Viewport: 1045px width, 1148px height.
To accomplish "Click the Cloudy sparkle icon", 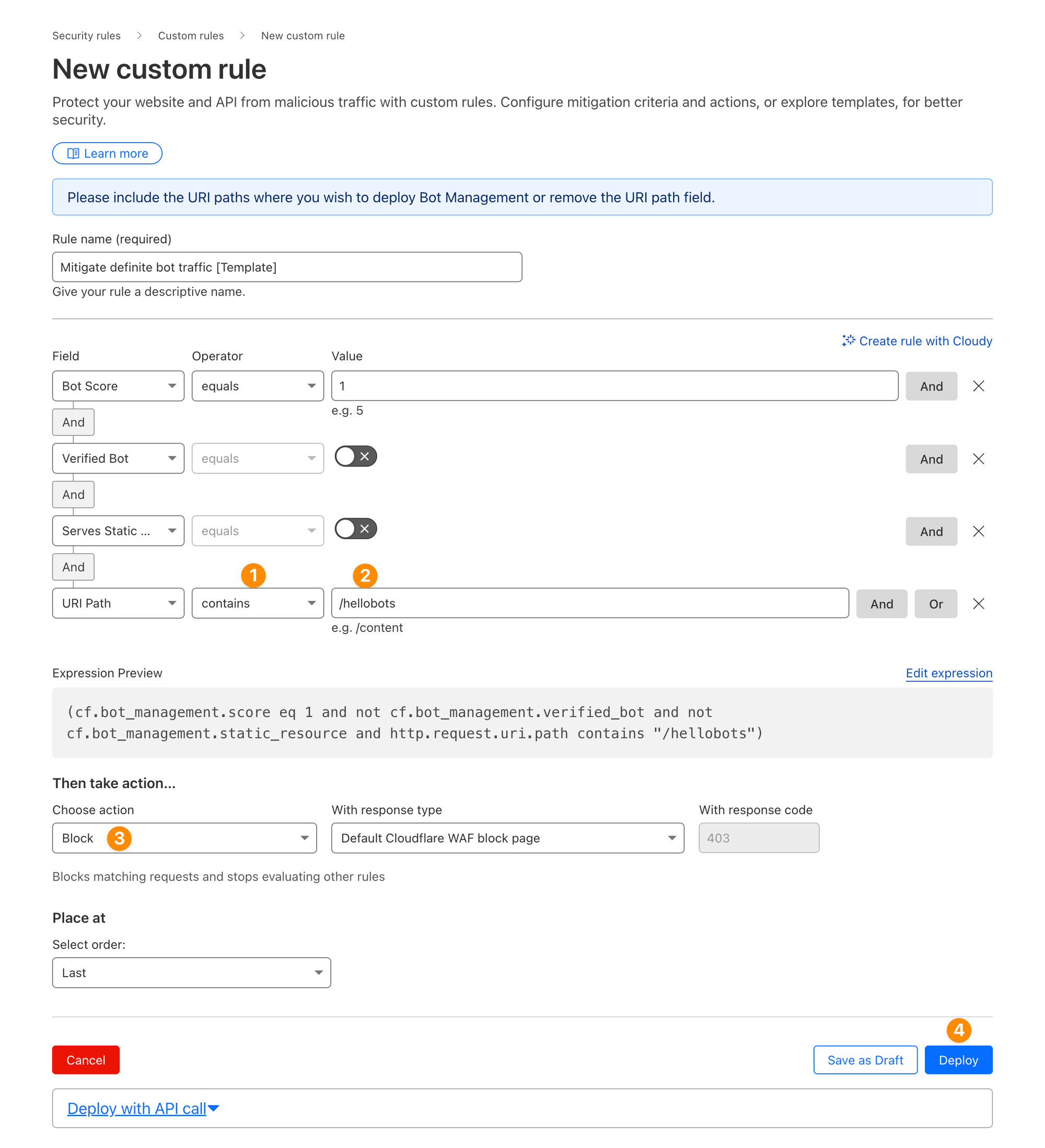I will pyautogui.click(x=849, y=341).
